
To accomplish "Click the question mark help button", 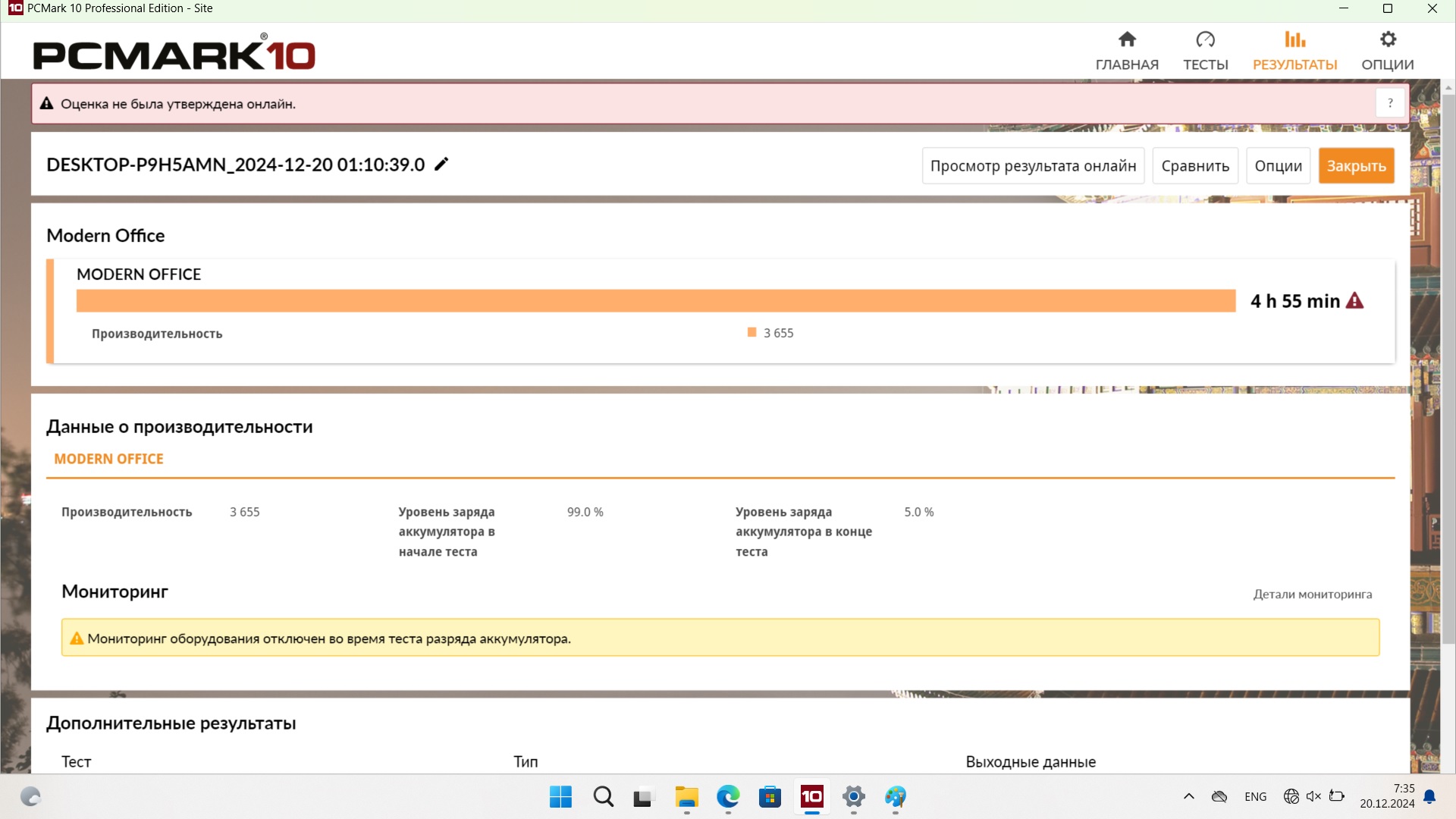I will (1390, 103).
